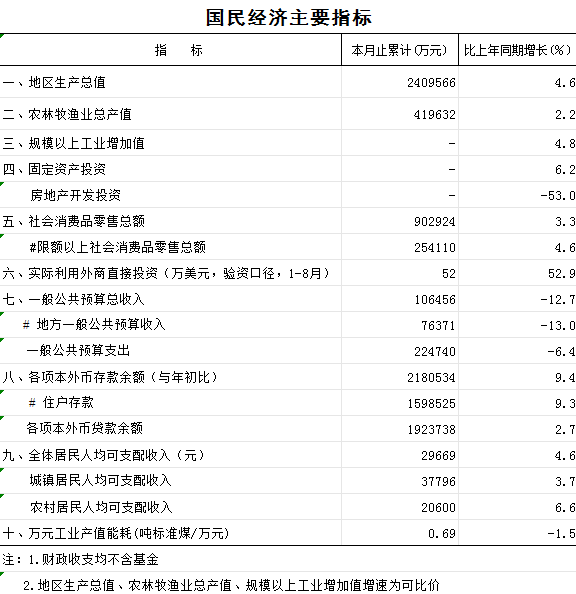
Task: Click the 各项本外币贷款余额 row label
Action: click(85, 428)
